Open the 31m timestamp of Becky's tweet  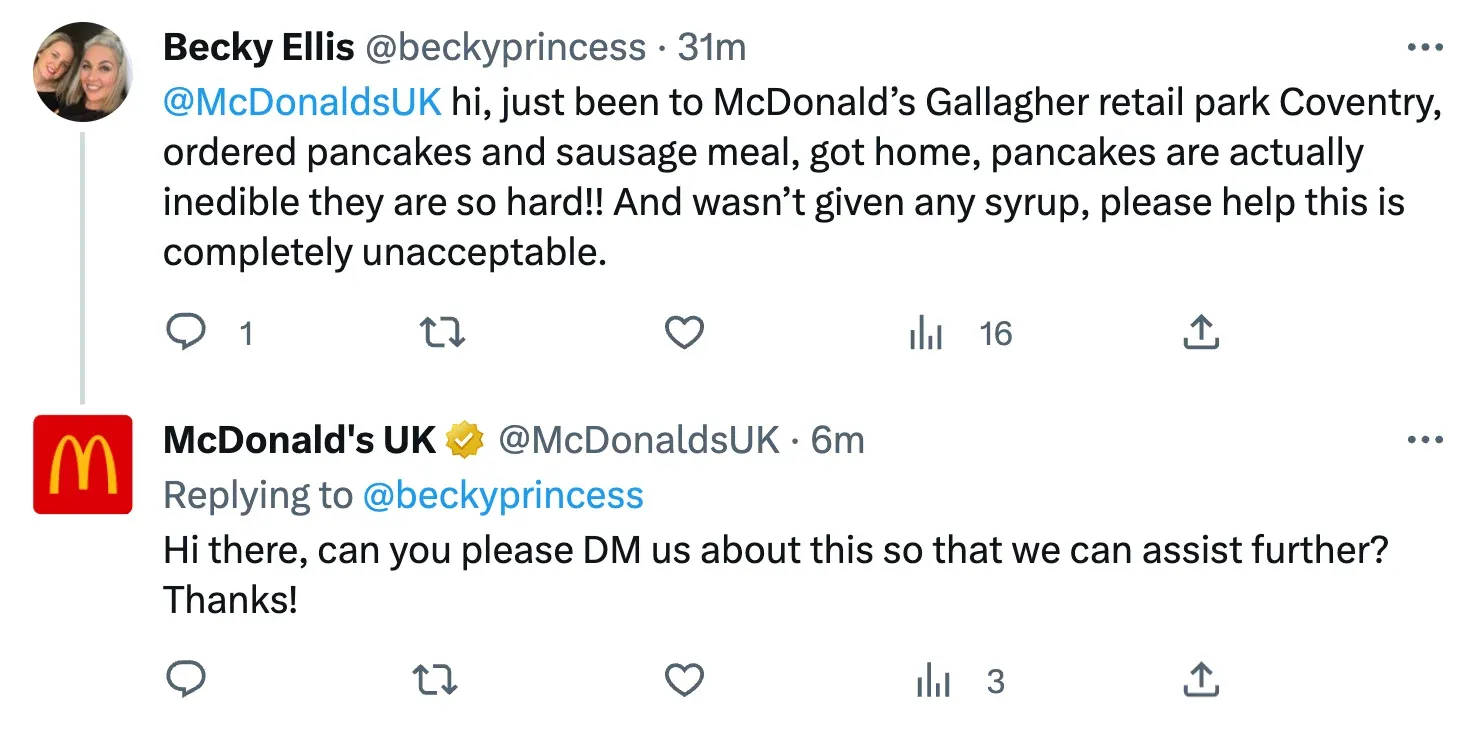pos(711,48)
